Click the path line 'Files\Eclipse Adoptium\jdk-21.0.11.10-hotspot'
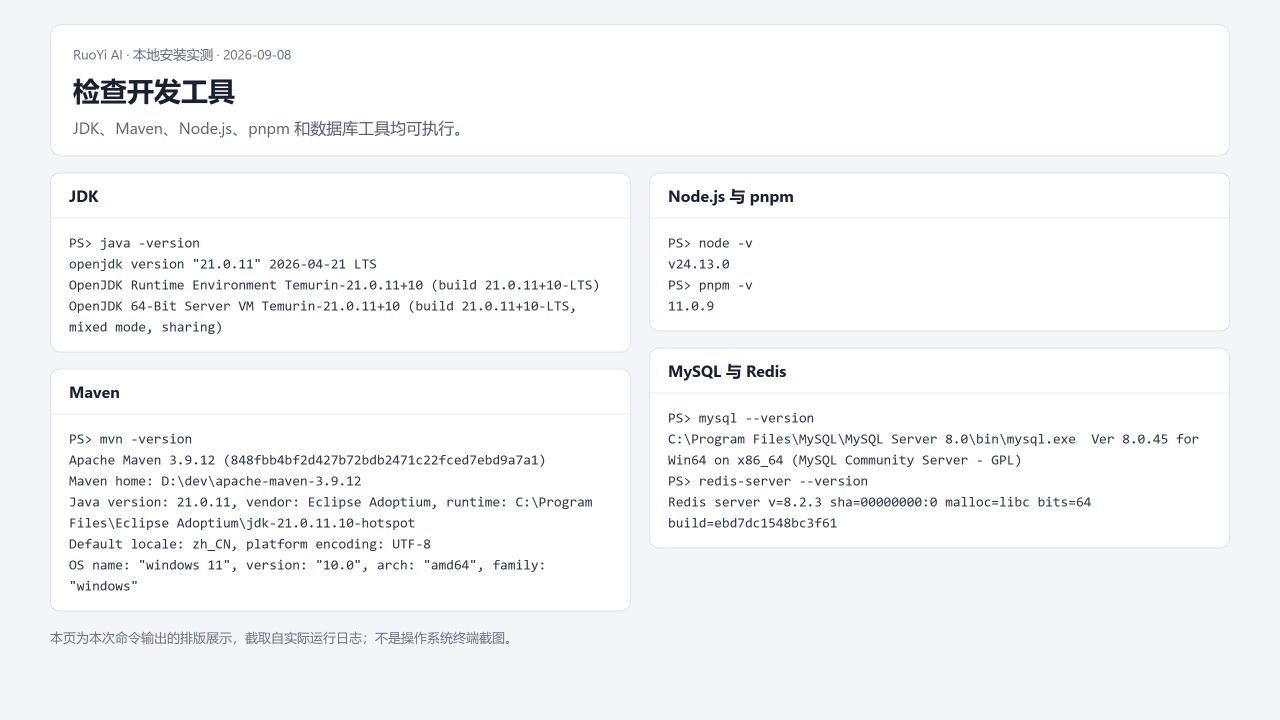This screenshot has width=1280, height=720. pos(242,523)
